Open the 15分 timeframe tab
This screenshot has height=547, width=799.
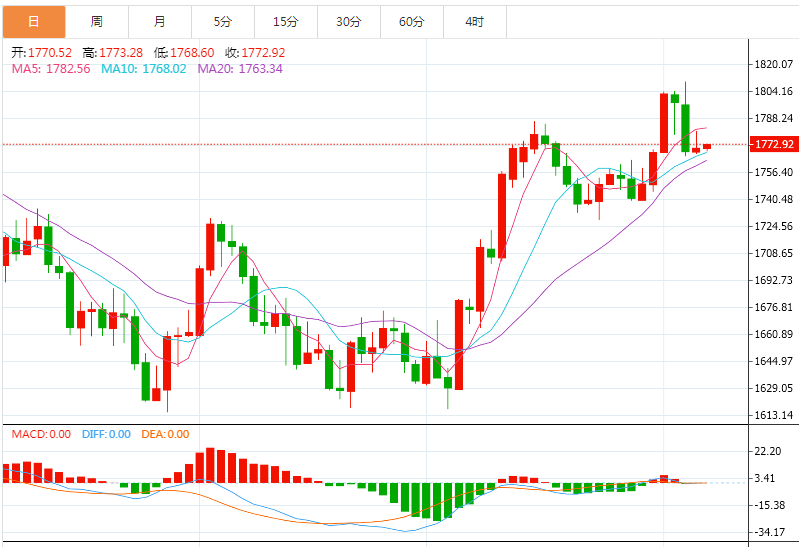click(286, 22)
